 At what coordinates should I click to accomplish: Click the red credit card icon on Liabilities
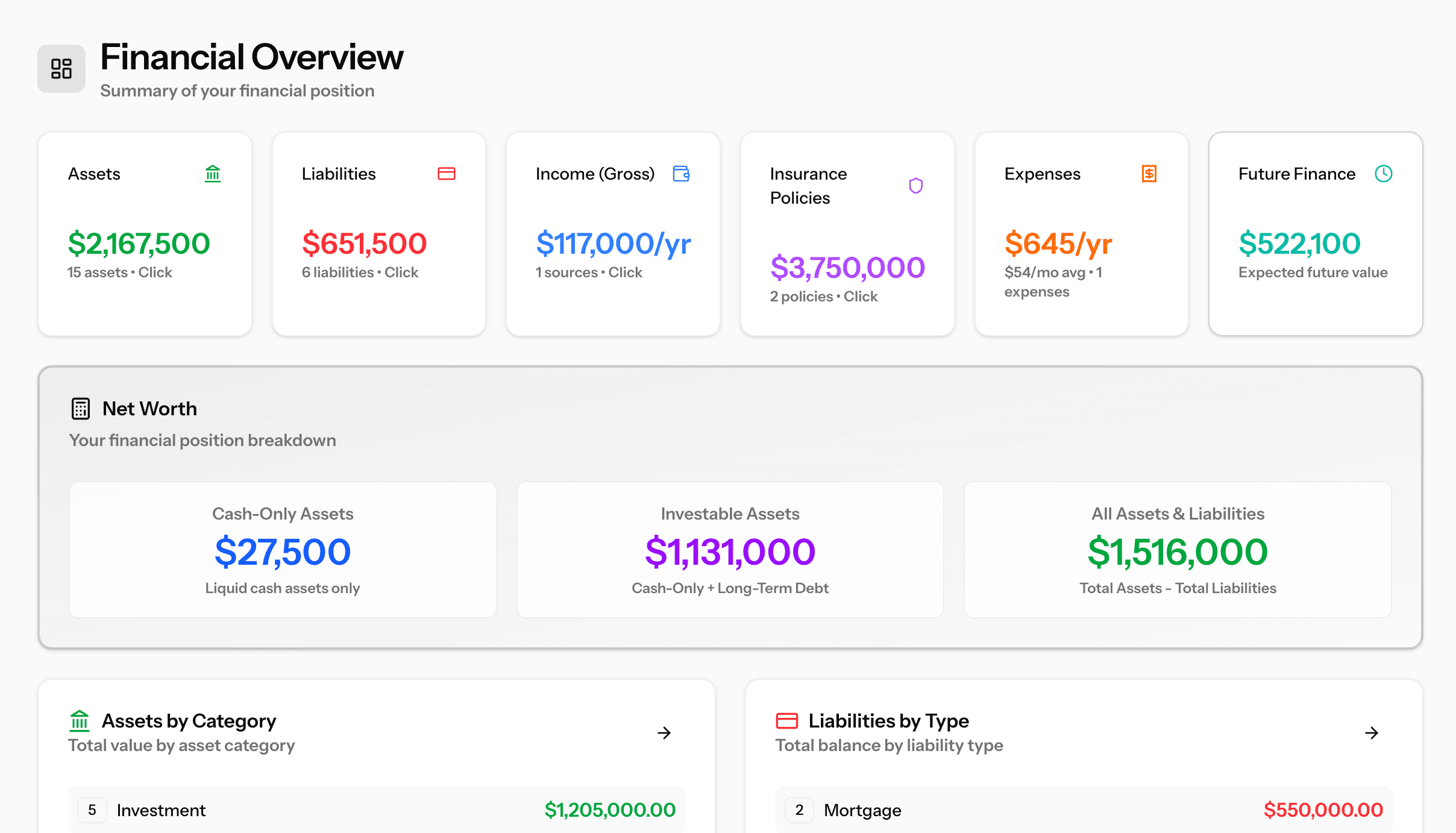click(x=447, y=174)
